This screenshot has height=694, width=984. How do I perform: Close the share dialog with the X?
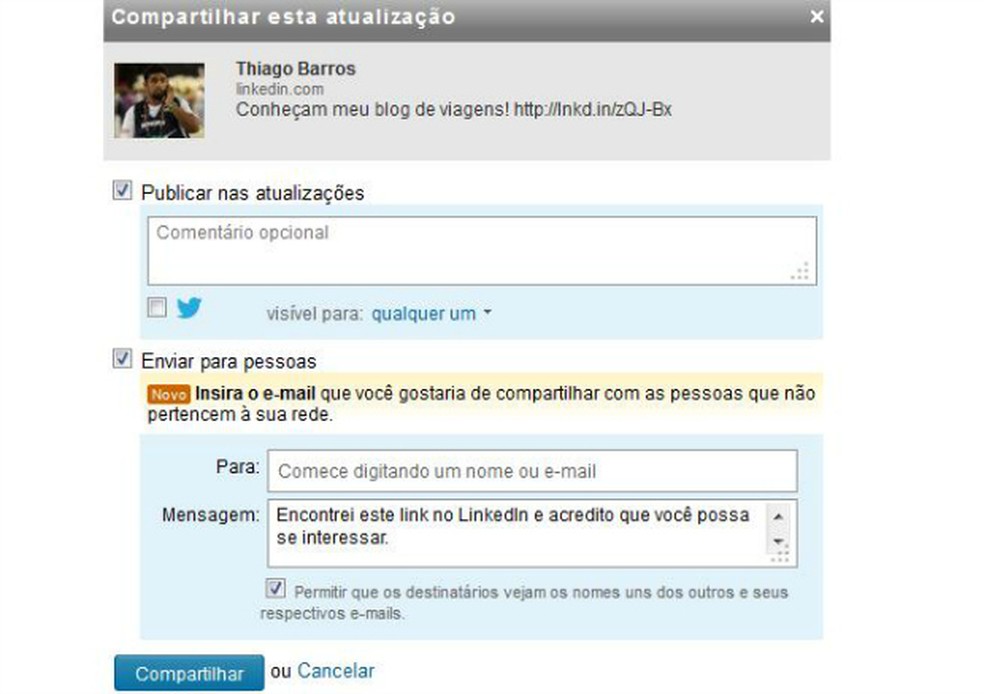point(816,16)
